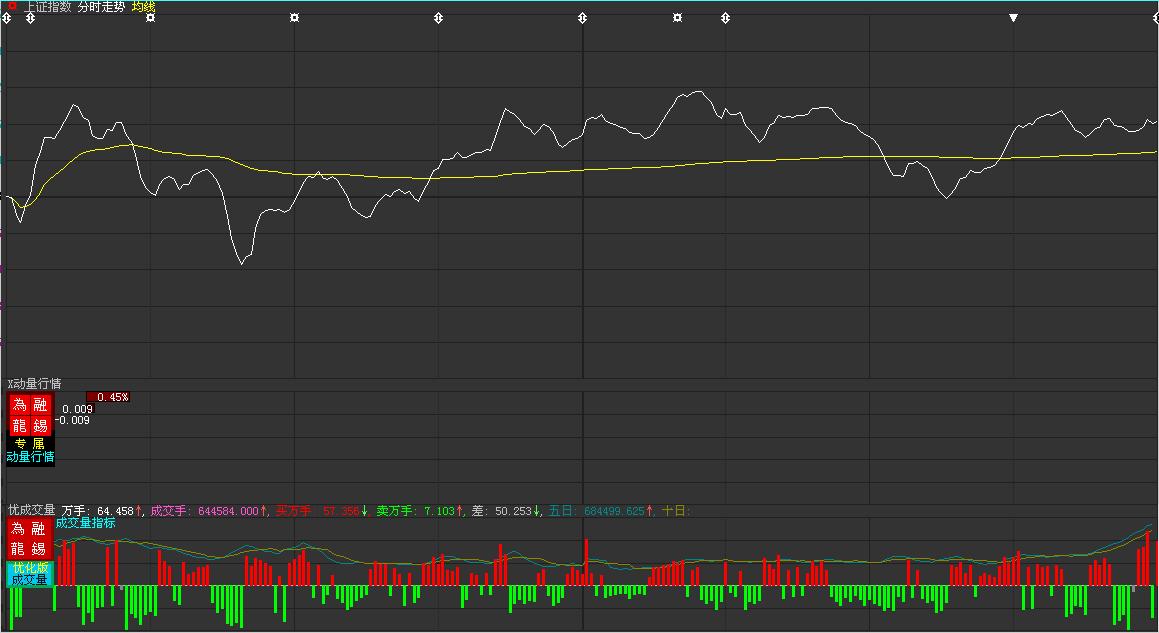
Task: Click the positive 0.009 value label
Action: pos(78,409)
